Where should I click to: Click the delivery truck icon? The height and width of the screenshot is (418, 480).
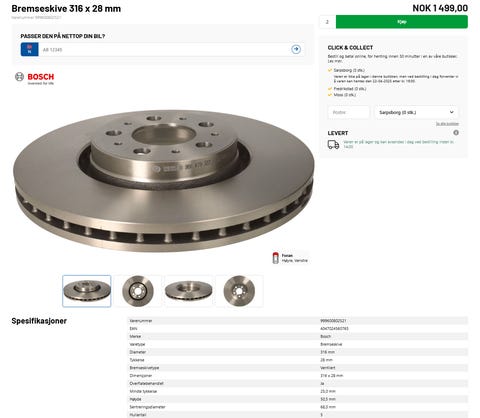pyautogui.click(x=333, y=144)
